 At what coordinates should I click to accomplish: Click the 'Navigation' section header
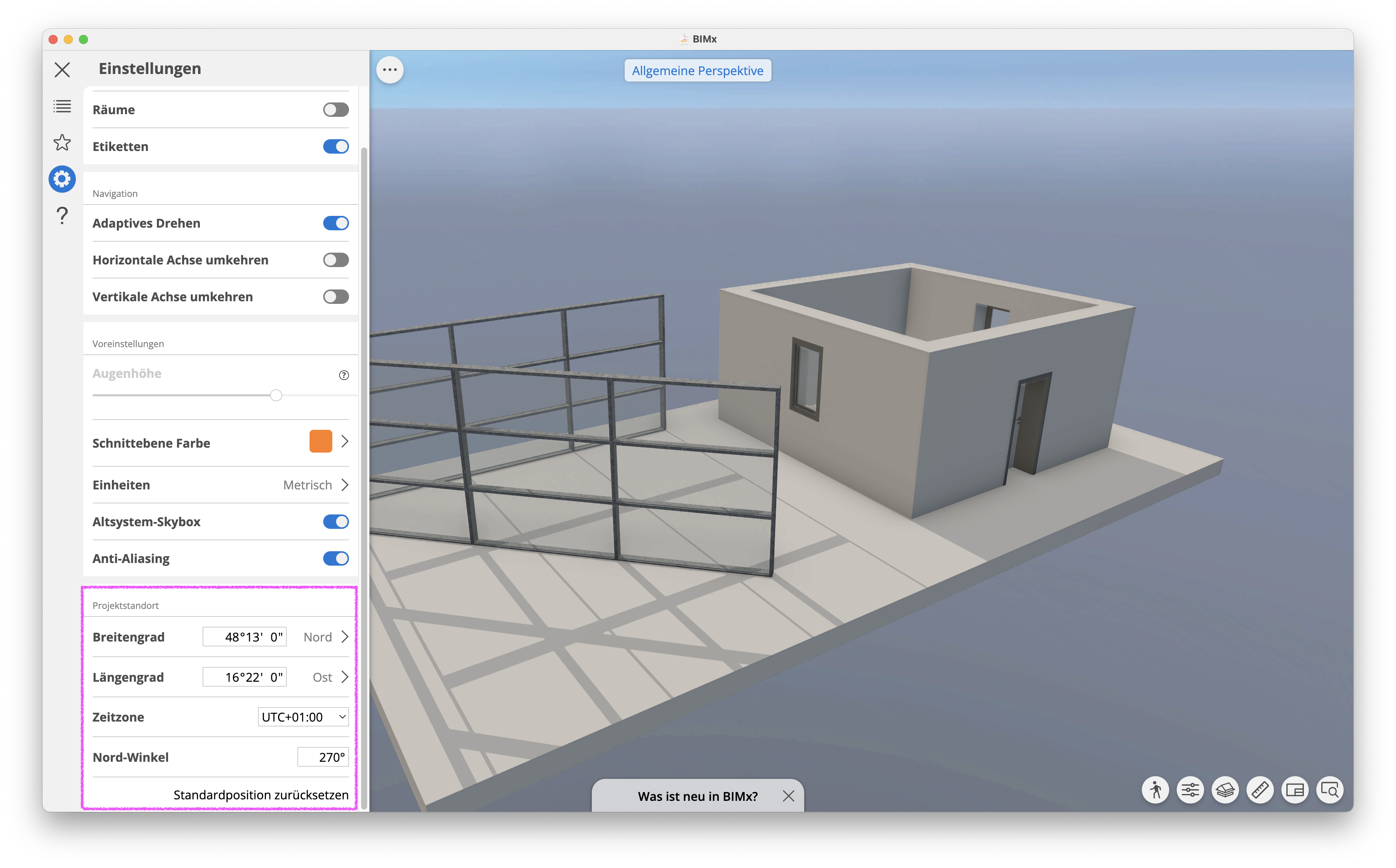[115, 193]
